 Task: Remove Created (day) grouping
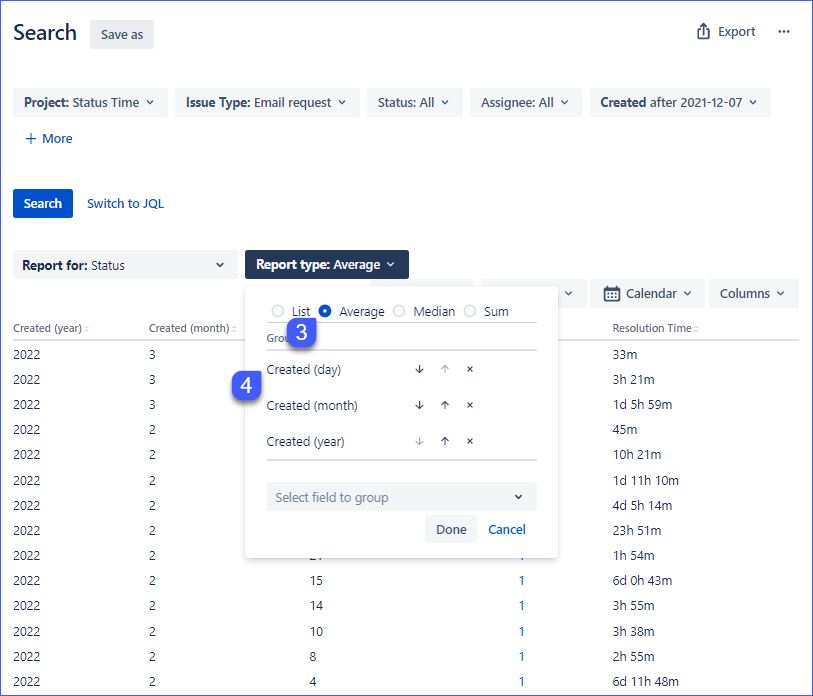(470, 369)
